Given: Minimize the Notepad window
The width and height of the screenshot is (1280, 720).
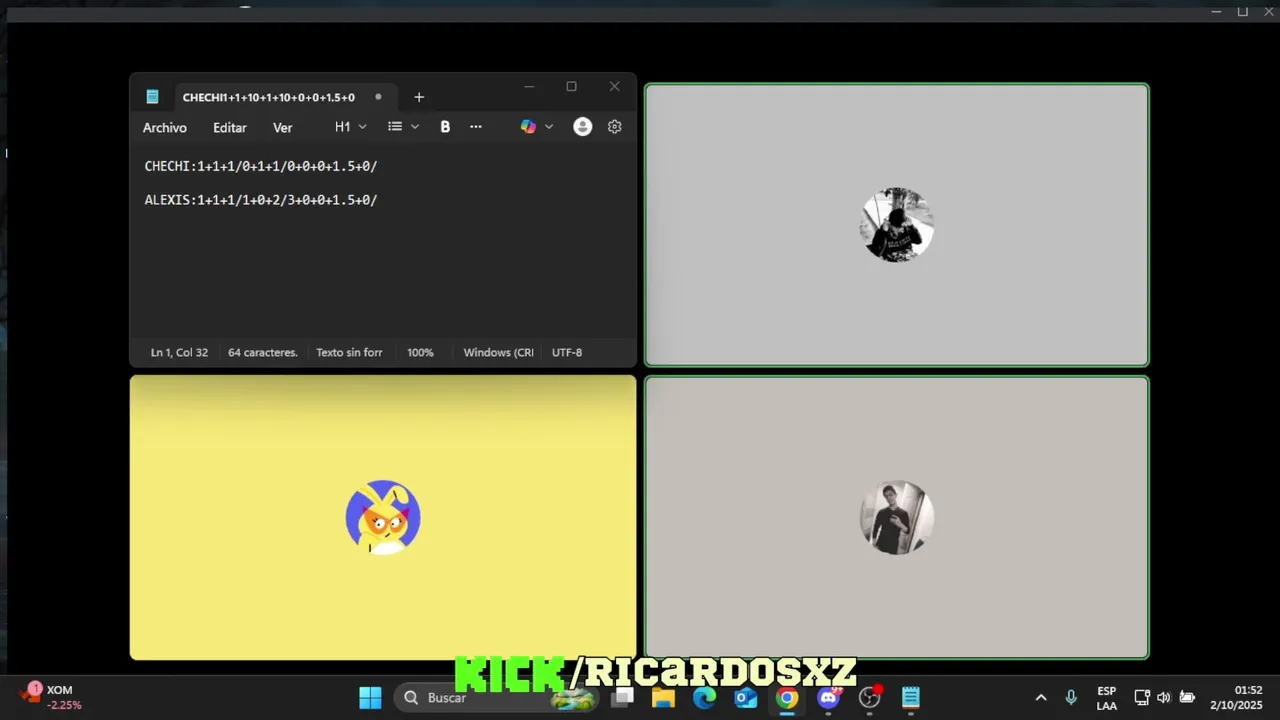Looking at the screenshot, I should (x=529, y=87).
